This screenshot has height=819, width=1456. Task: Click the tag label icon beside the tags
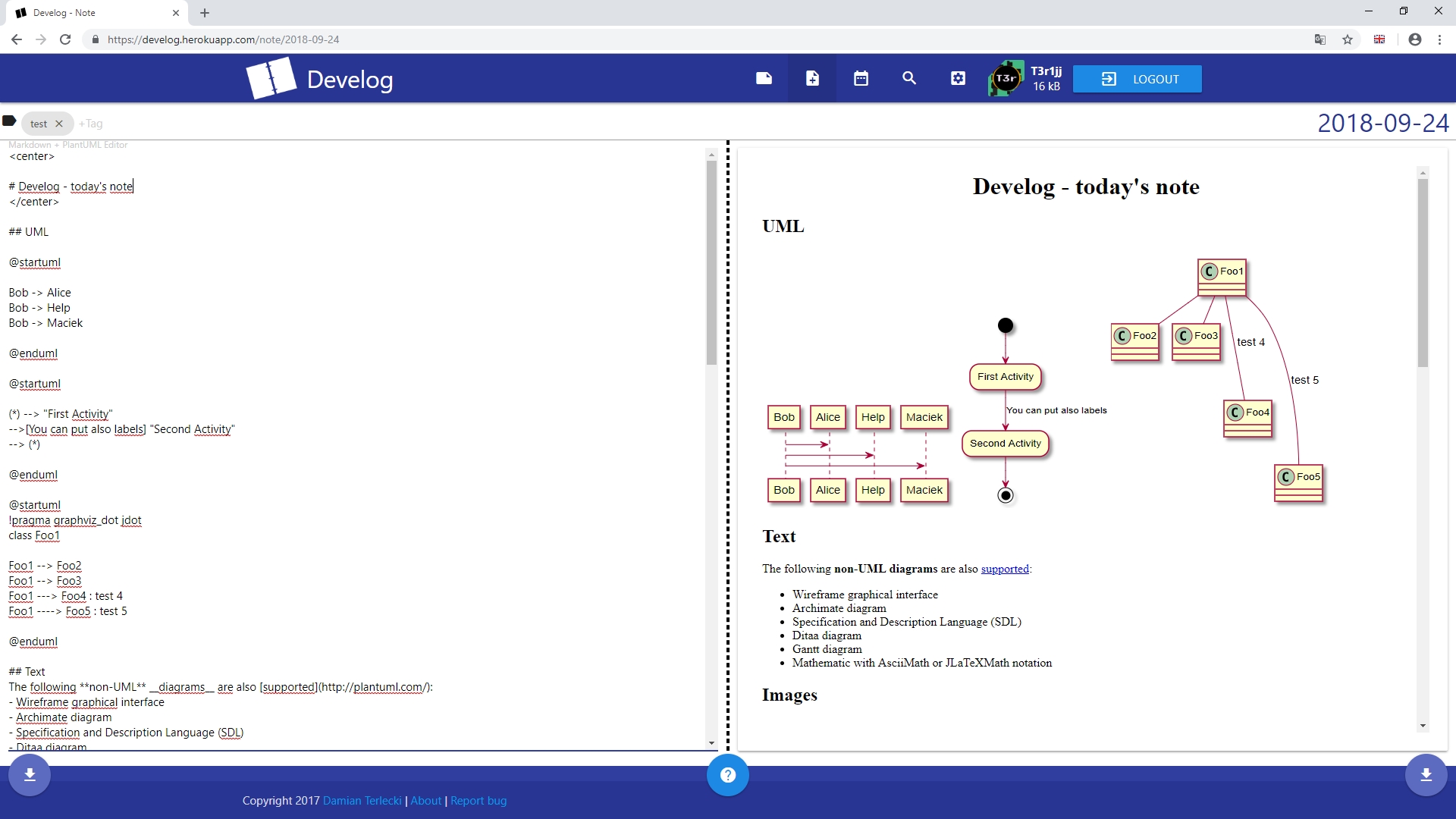tap(9, 121)
